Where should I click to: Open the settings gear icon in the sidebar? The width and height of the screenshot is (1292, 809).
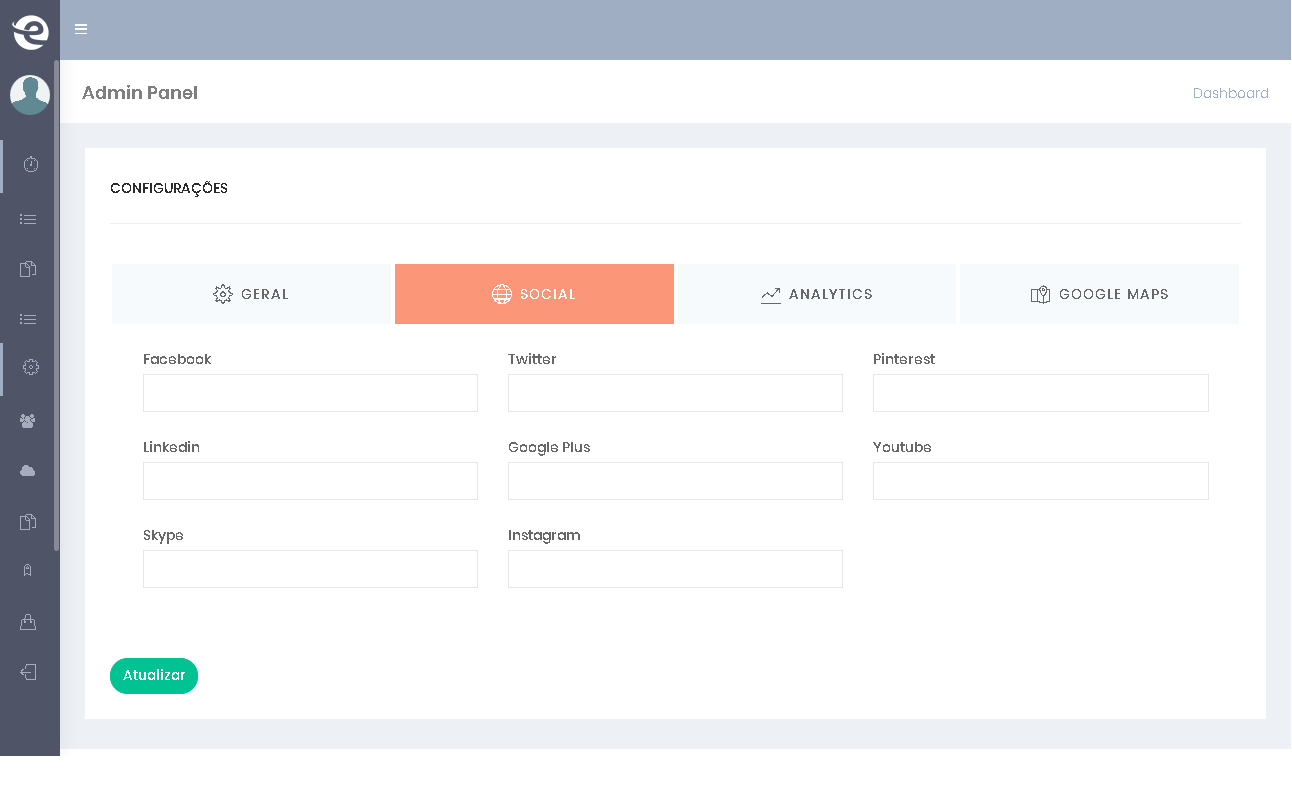pyautogui.click(x=30, y=367)
